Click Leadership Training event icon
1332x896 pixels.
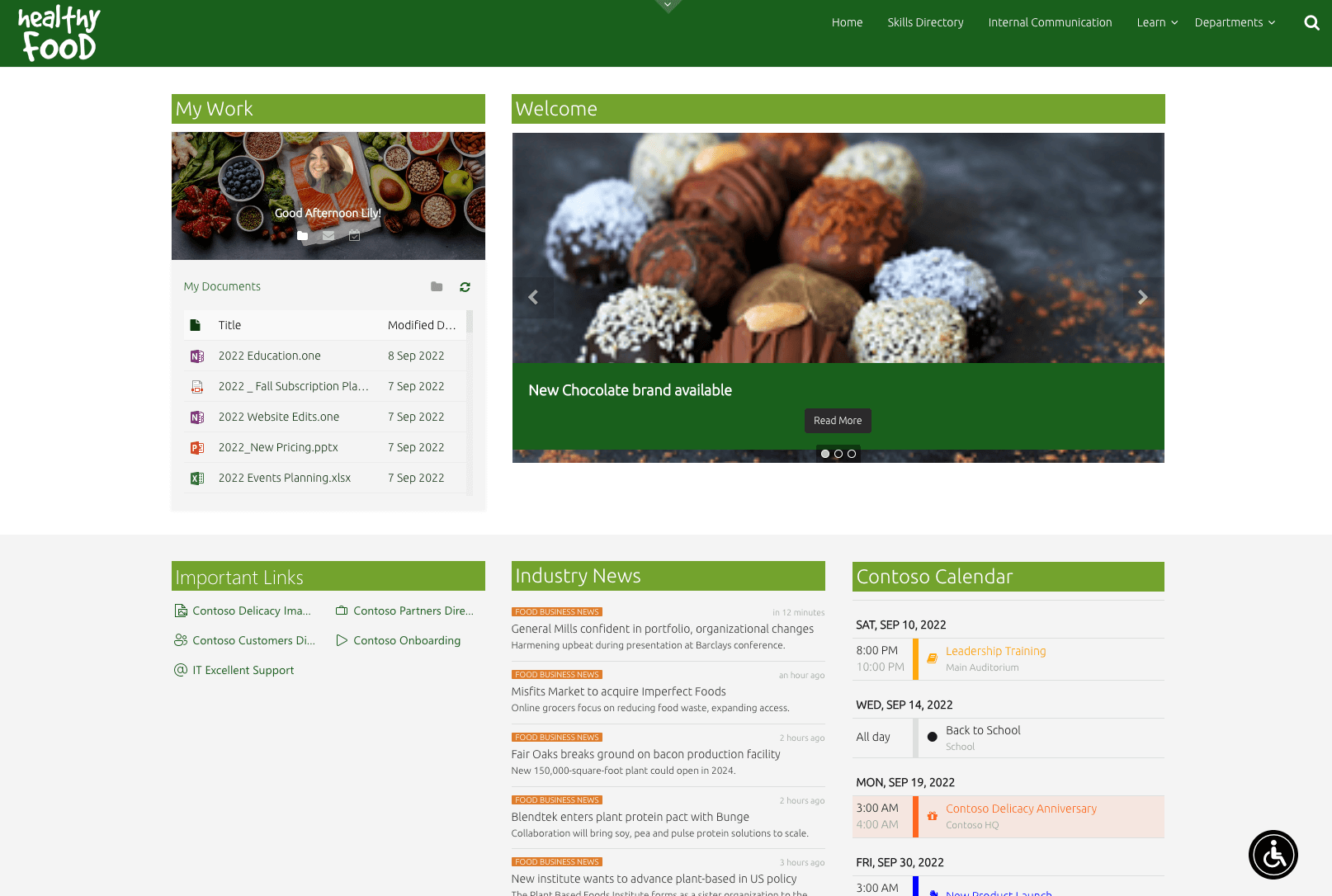pyautogui.click(x=932, y=658)
